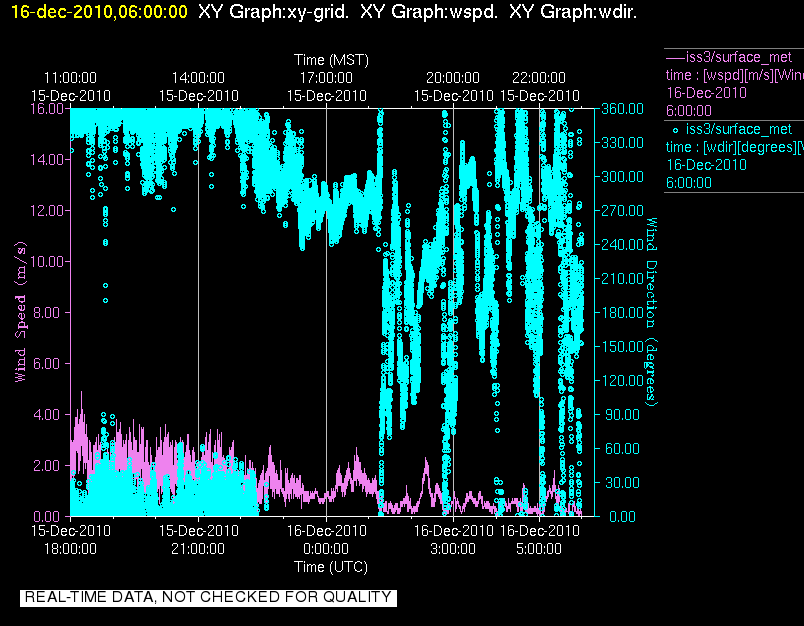The width and height of the screenshot is (804, 626).
Task: Click the 20:00:00 MST tick label
Action: tap(453, 78)
